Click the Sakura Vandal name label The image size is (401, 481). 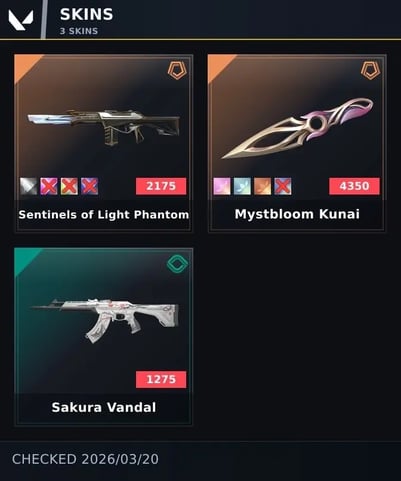point(104,407)
